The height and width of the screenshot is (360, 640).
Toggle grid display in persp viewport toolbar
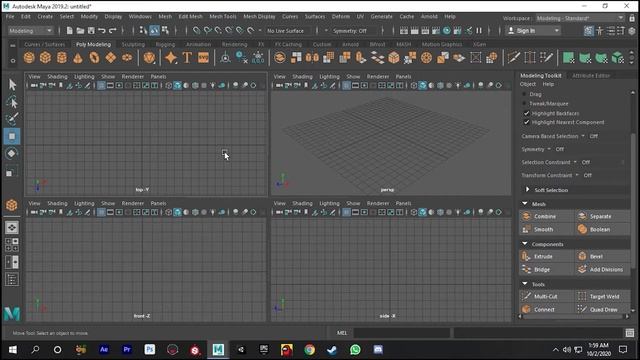tap(346, 85)
